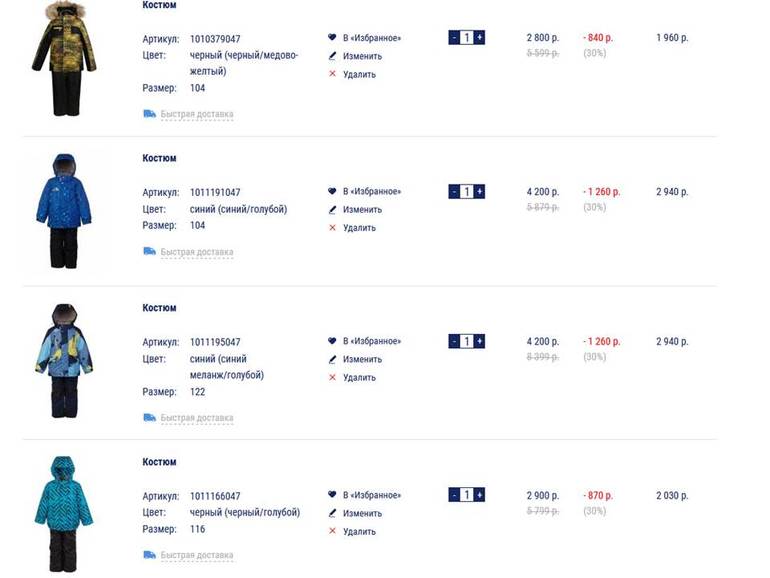
Task: Click truck delivery icon for item 1011166047
Action: (x=150, y=555)
